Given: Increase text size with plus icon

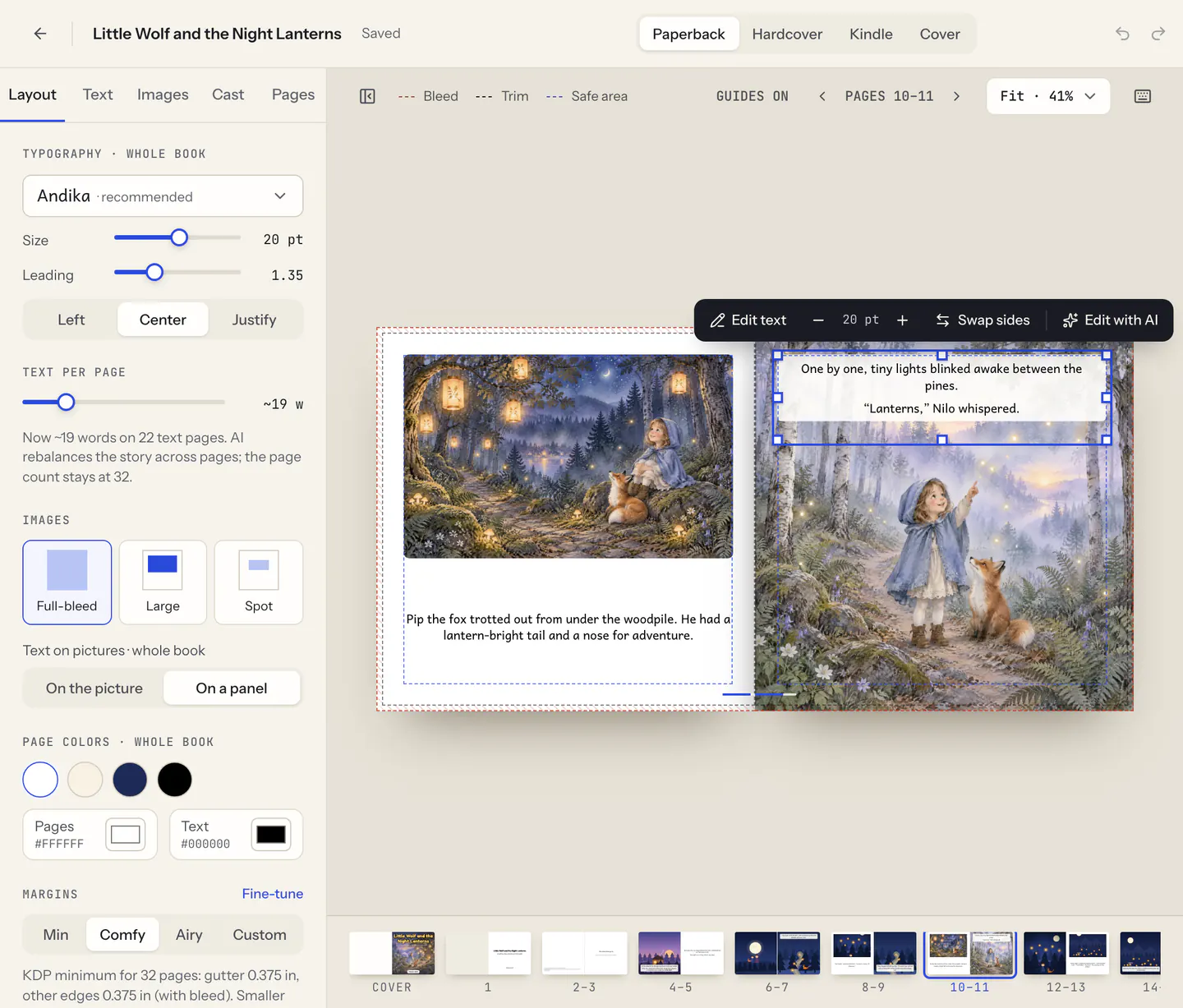Looking at the screenshot, I should click(902, 320).
